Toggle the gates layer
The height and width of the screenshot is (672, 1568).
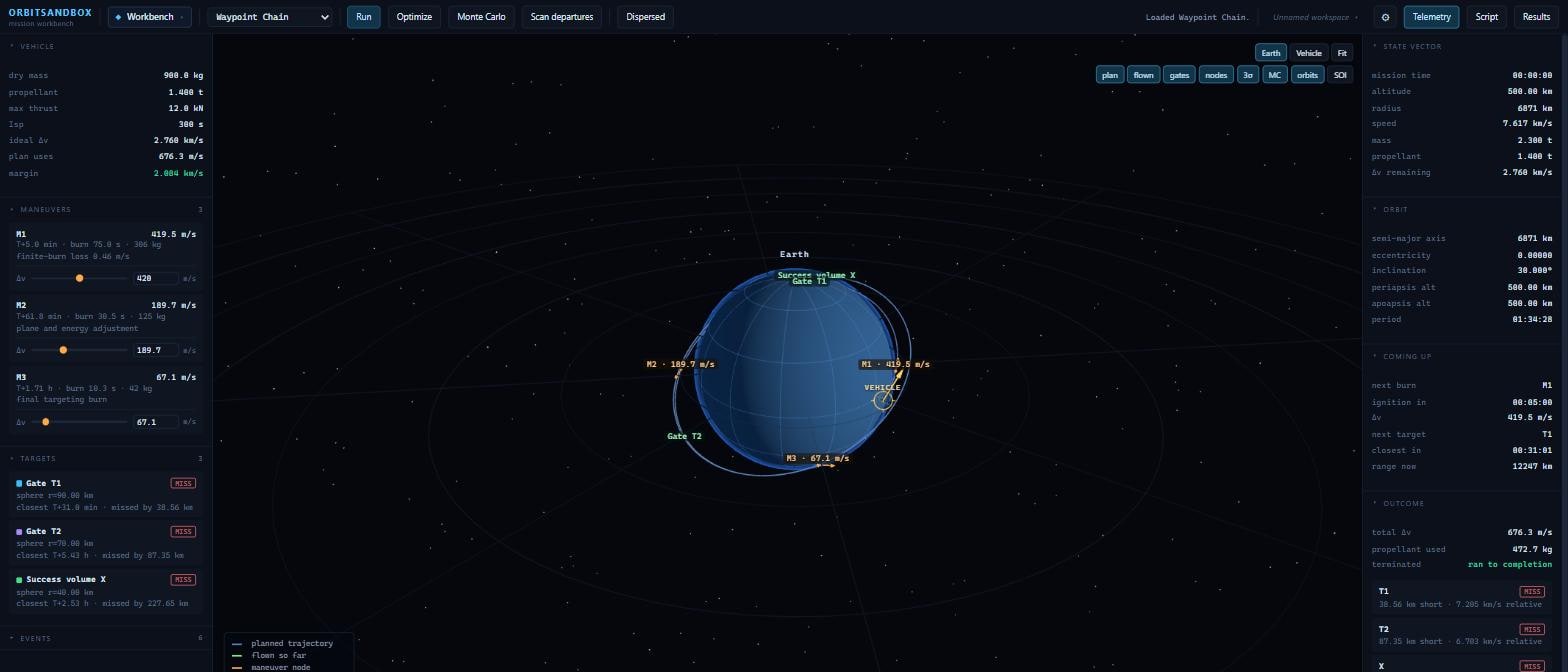pyautogui.click(x=1179, y=75)
